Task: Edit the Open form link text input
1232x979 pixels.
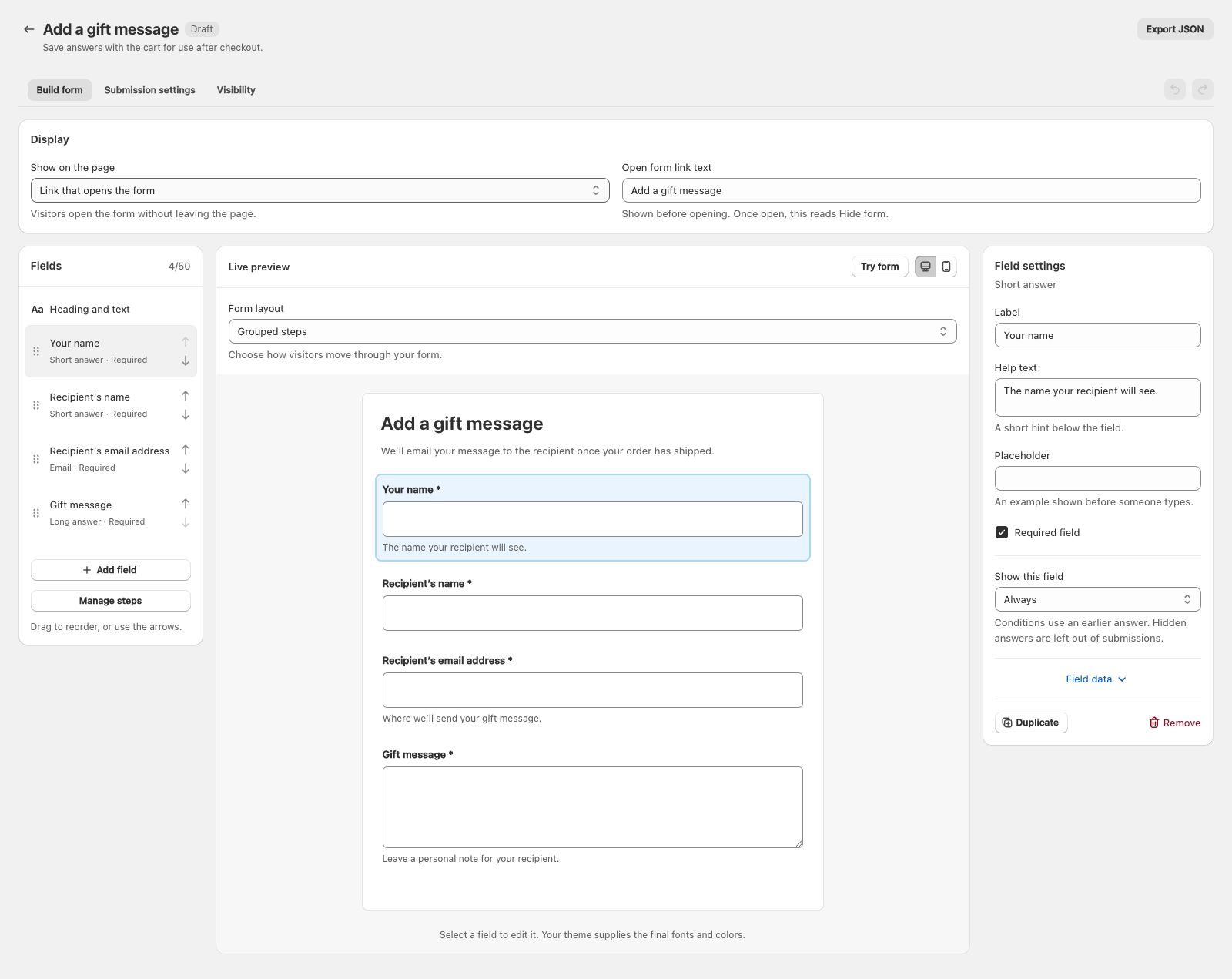Action: click(911, 190)
